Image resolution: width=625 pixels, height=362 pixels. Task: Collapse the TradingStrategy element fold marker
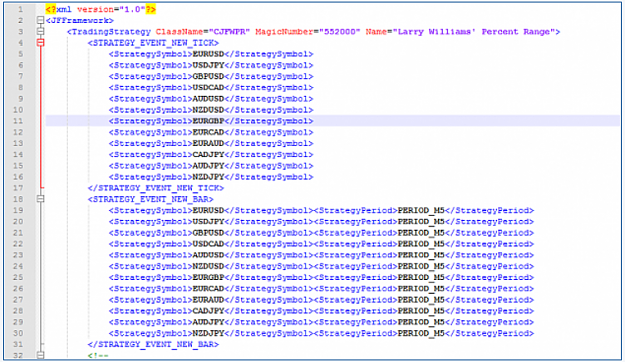(40, 31)
